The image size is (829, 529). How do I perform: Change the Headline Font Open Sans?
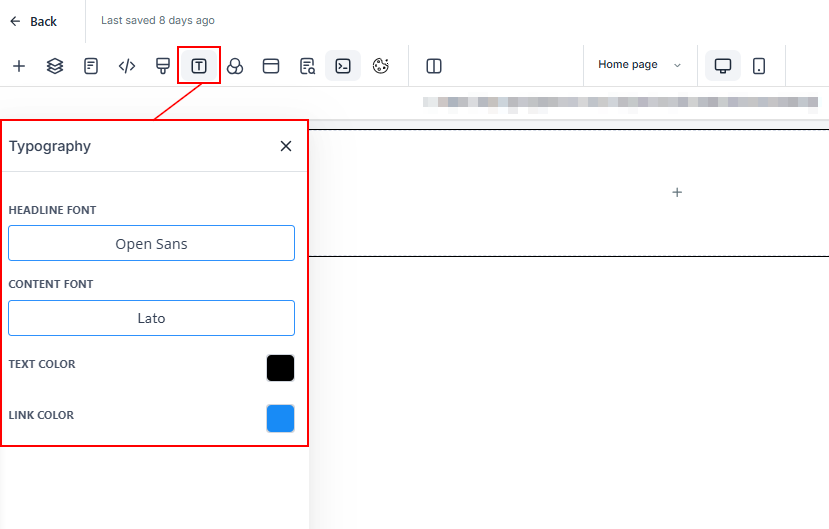(x=151, y=243)
